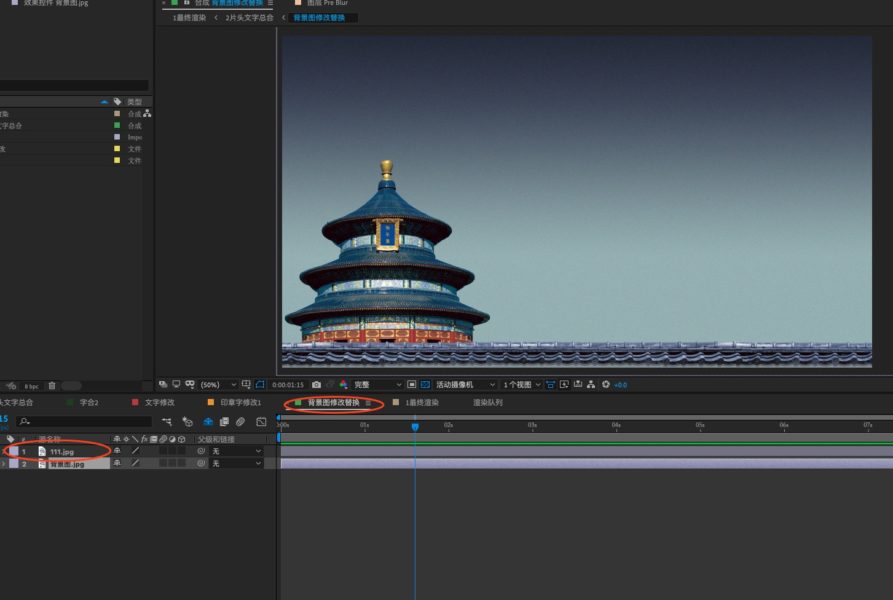Image resolution: width=893 pixels, height=600 pixels.
Task: Open the 背景图修改替换 timeline panel menu icon
Action: [x=368, y=403]
